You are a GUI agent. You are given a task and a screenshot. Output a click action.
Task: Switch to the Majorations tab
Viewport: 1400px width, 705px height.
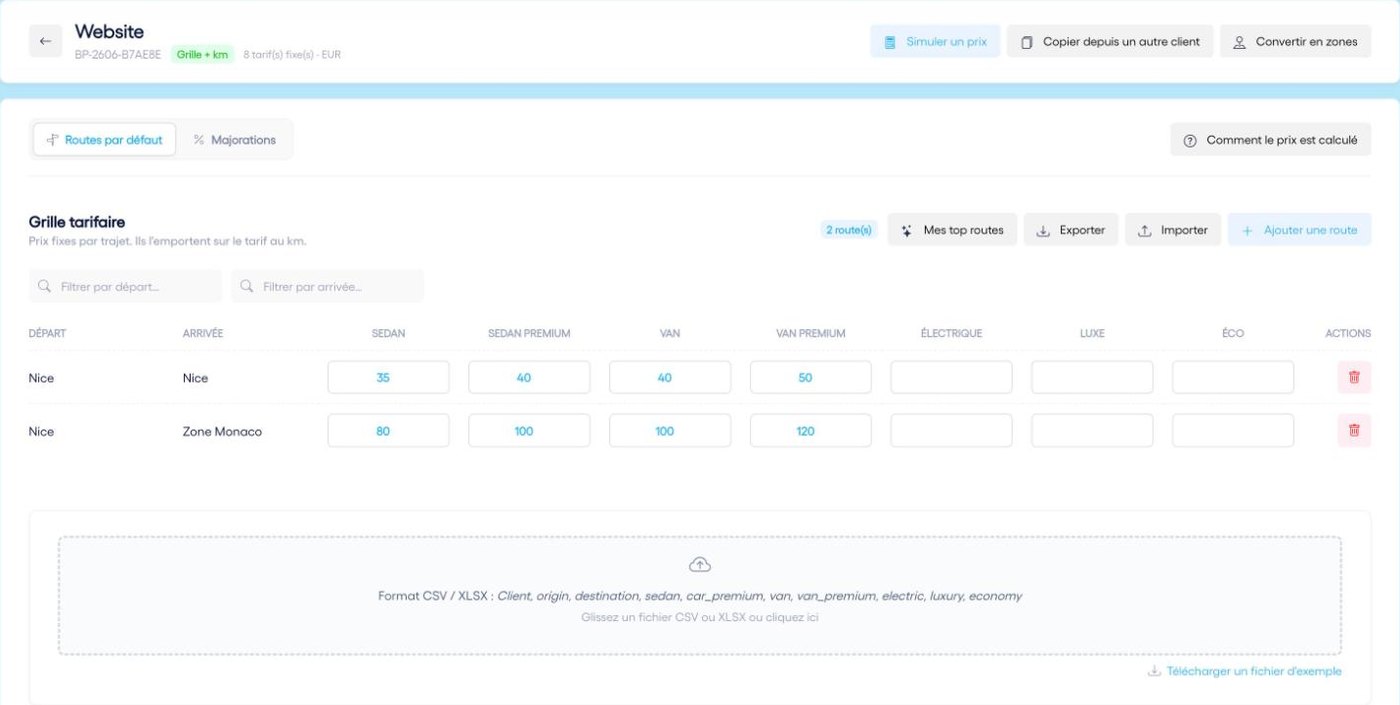coord(235,140)
